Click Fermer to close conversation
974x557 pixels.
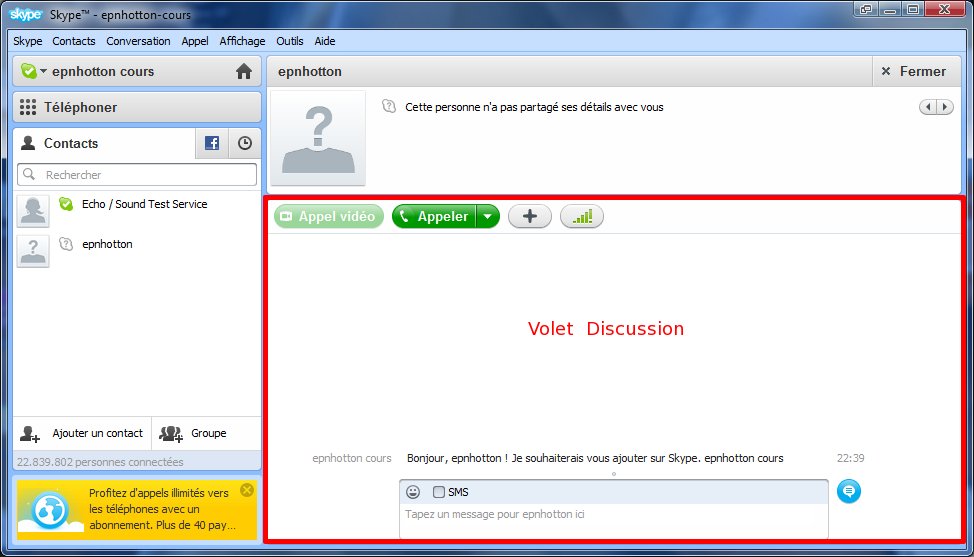914,71
